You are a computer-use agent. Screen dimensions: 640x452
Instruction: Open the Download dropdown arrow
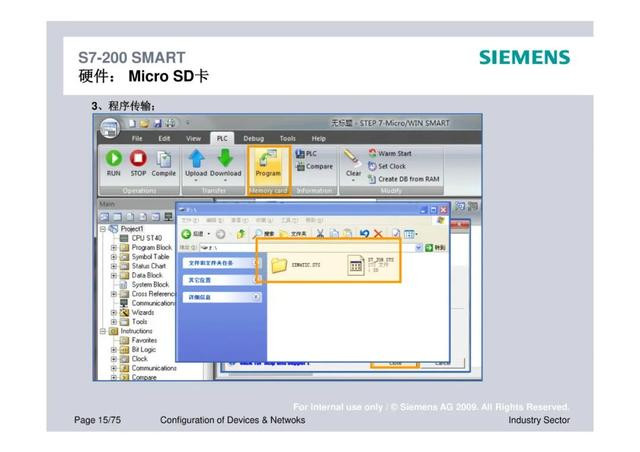225,180
